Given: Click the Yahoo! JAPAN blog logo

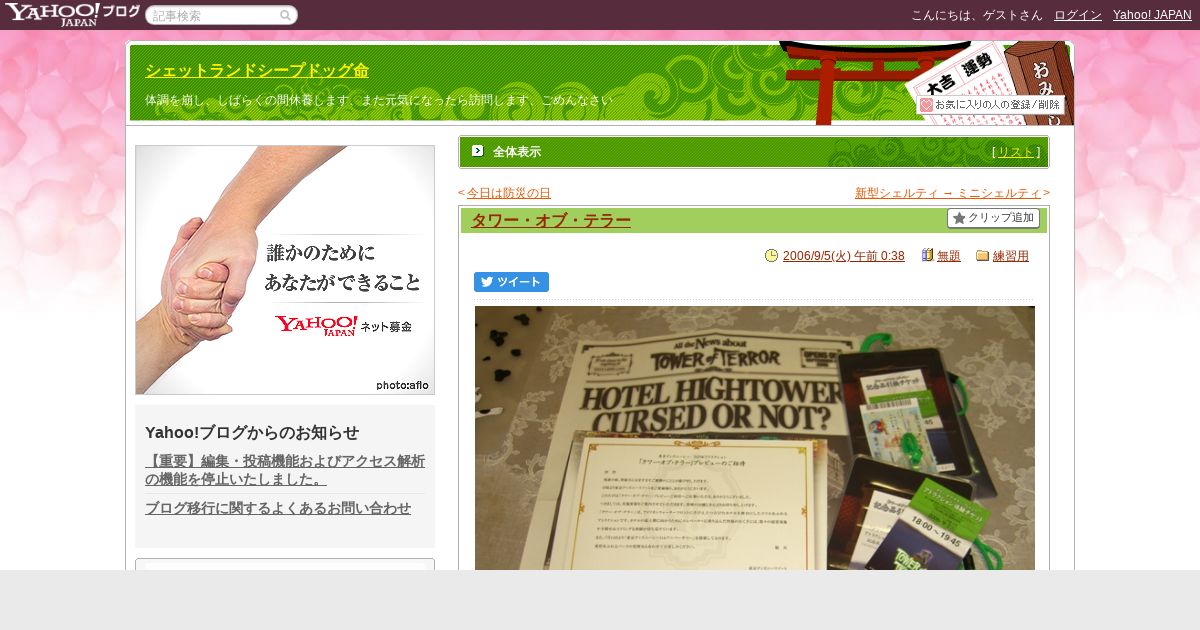Looking at the screenshot, I should coord(72,14).
